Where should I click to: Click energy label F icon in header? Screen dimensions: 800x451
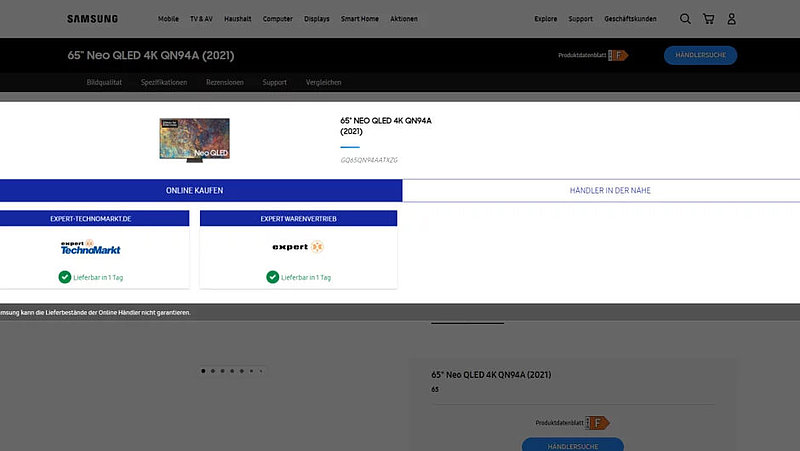[x=620, y=56]
